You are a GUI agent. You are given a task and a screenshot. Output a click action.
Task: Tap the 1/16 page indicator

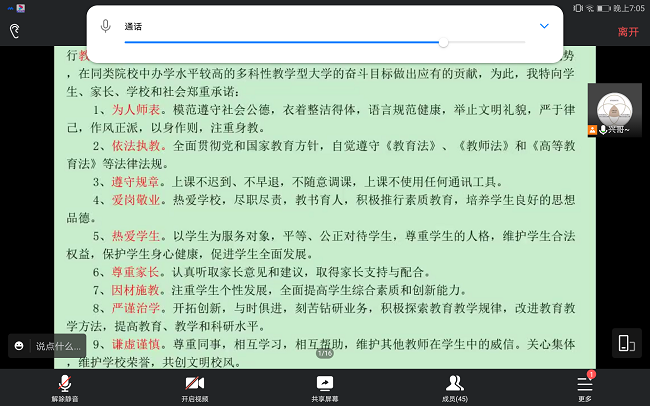tap(325, 353)
